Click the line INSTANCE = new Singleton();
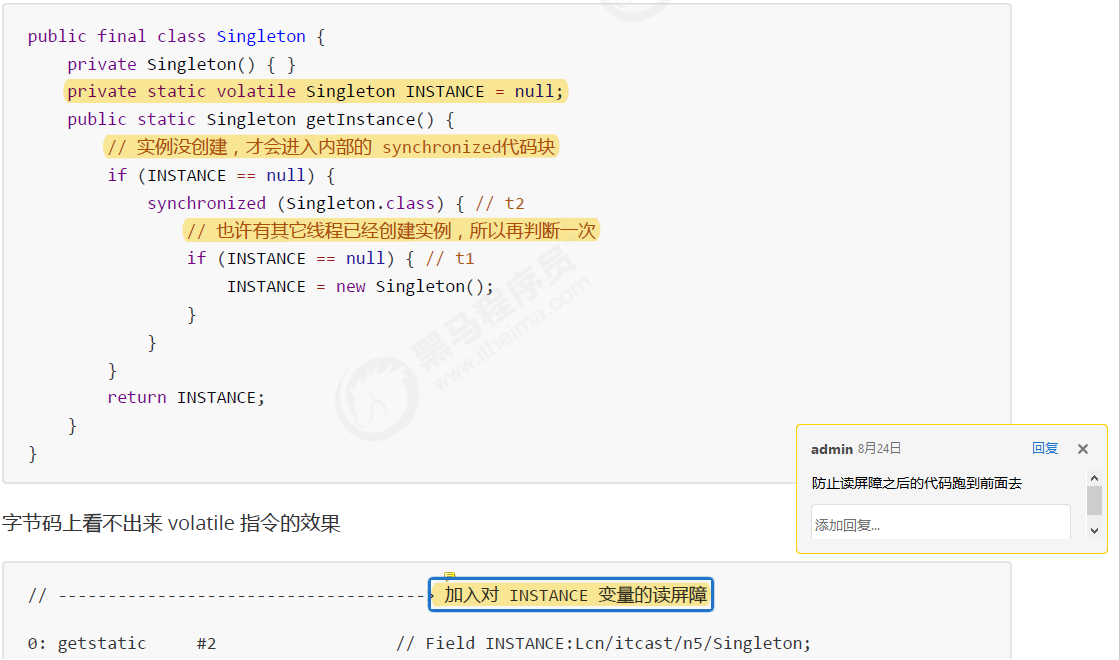 (x=360, y=286)
